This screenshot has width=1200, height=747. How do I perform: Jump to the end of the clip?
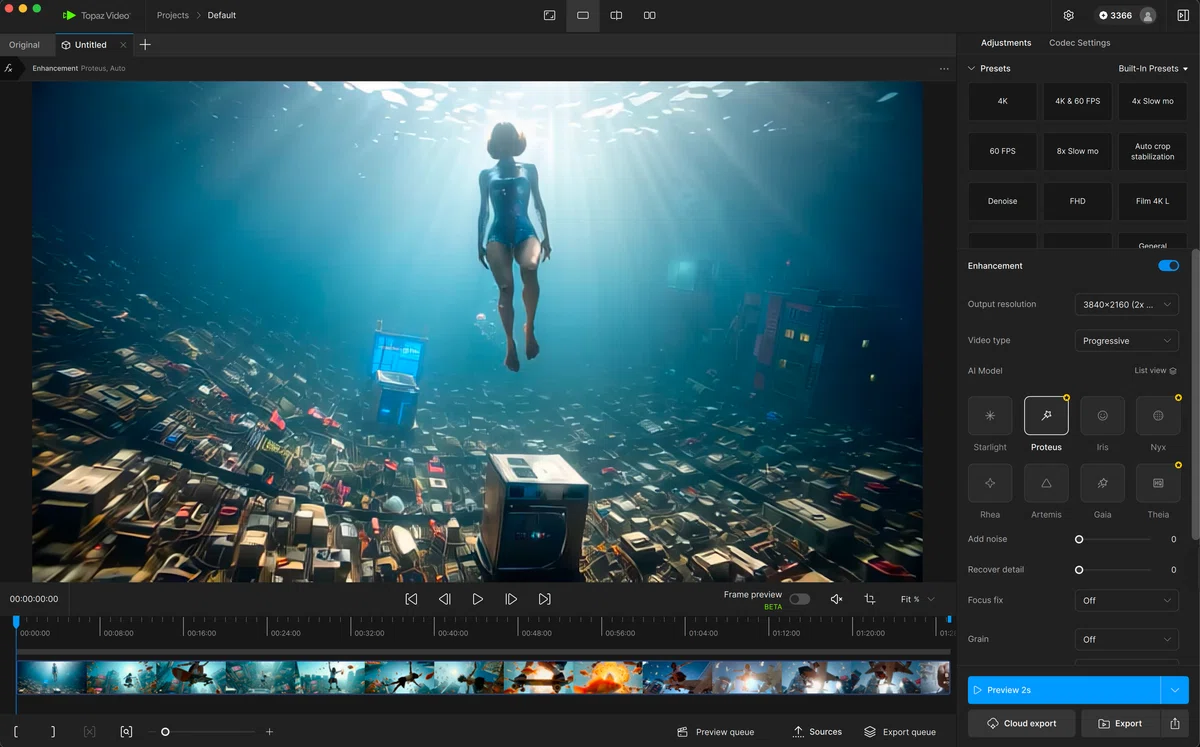(x=544, y=599)
